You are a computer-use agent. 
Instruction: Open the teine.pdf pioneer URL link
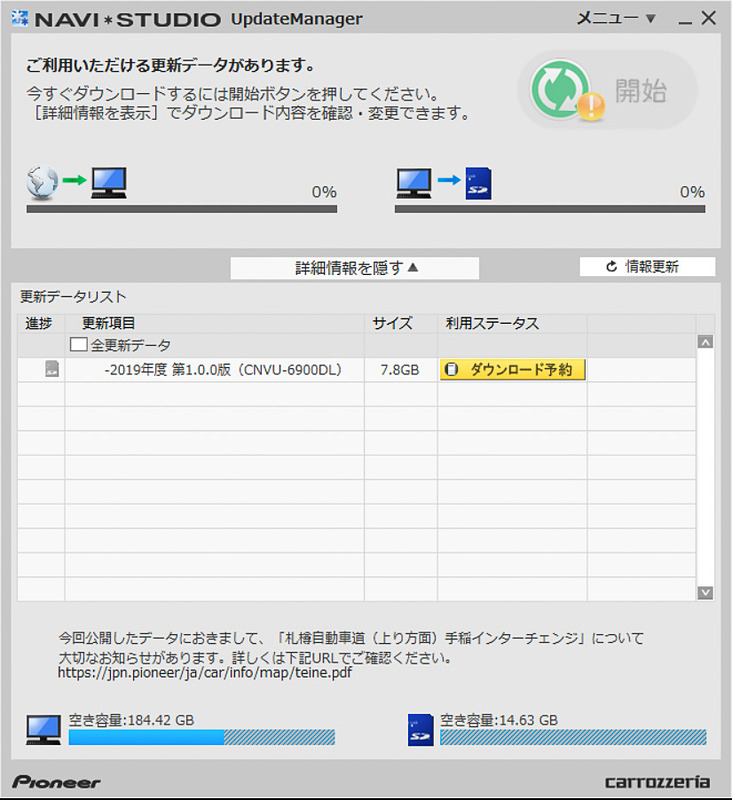point(205,672)
